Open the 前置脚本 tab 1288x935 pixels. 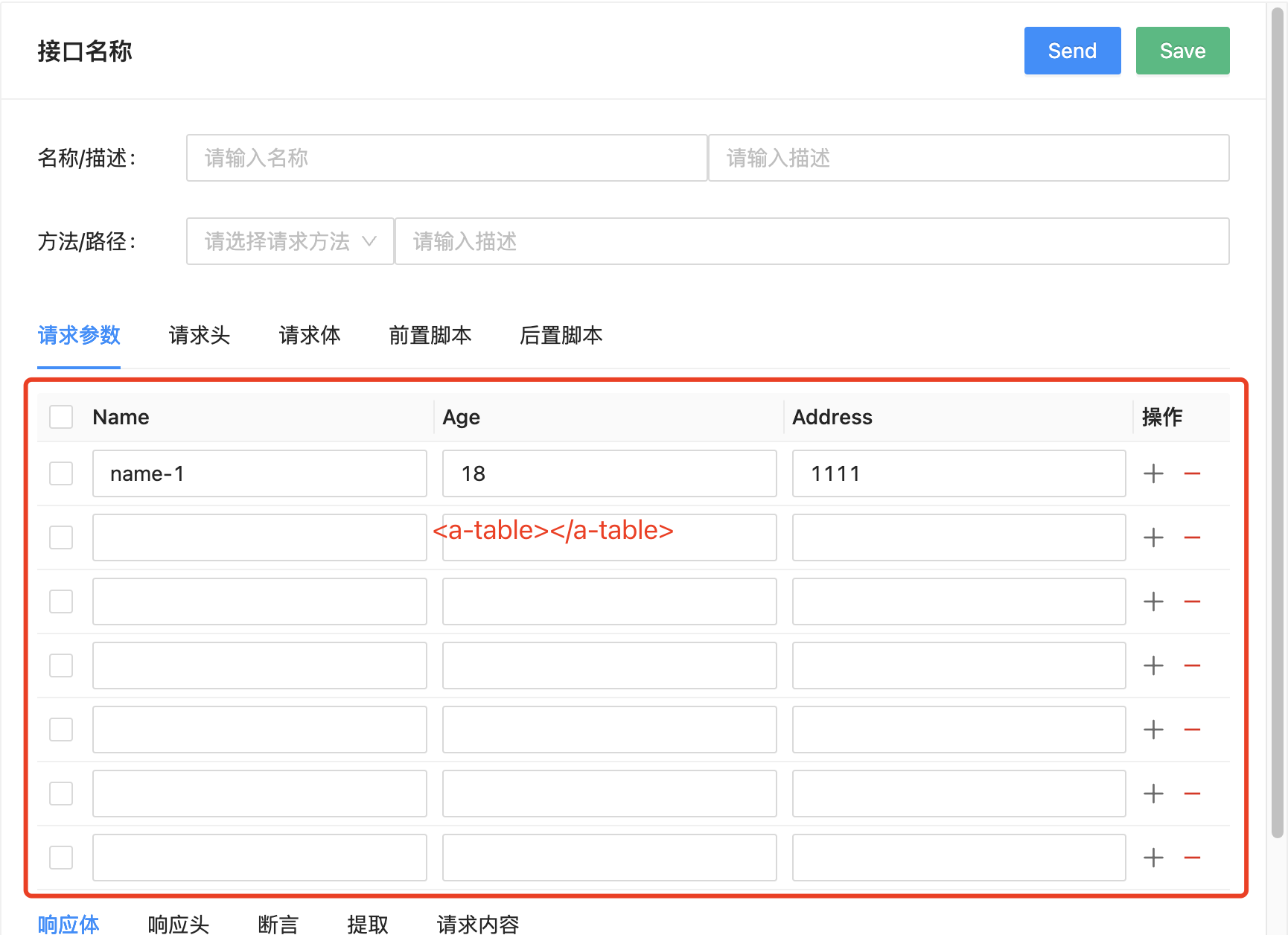pos(430,336)
